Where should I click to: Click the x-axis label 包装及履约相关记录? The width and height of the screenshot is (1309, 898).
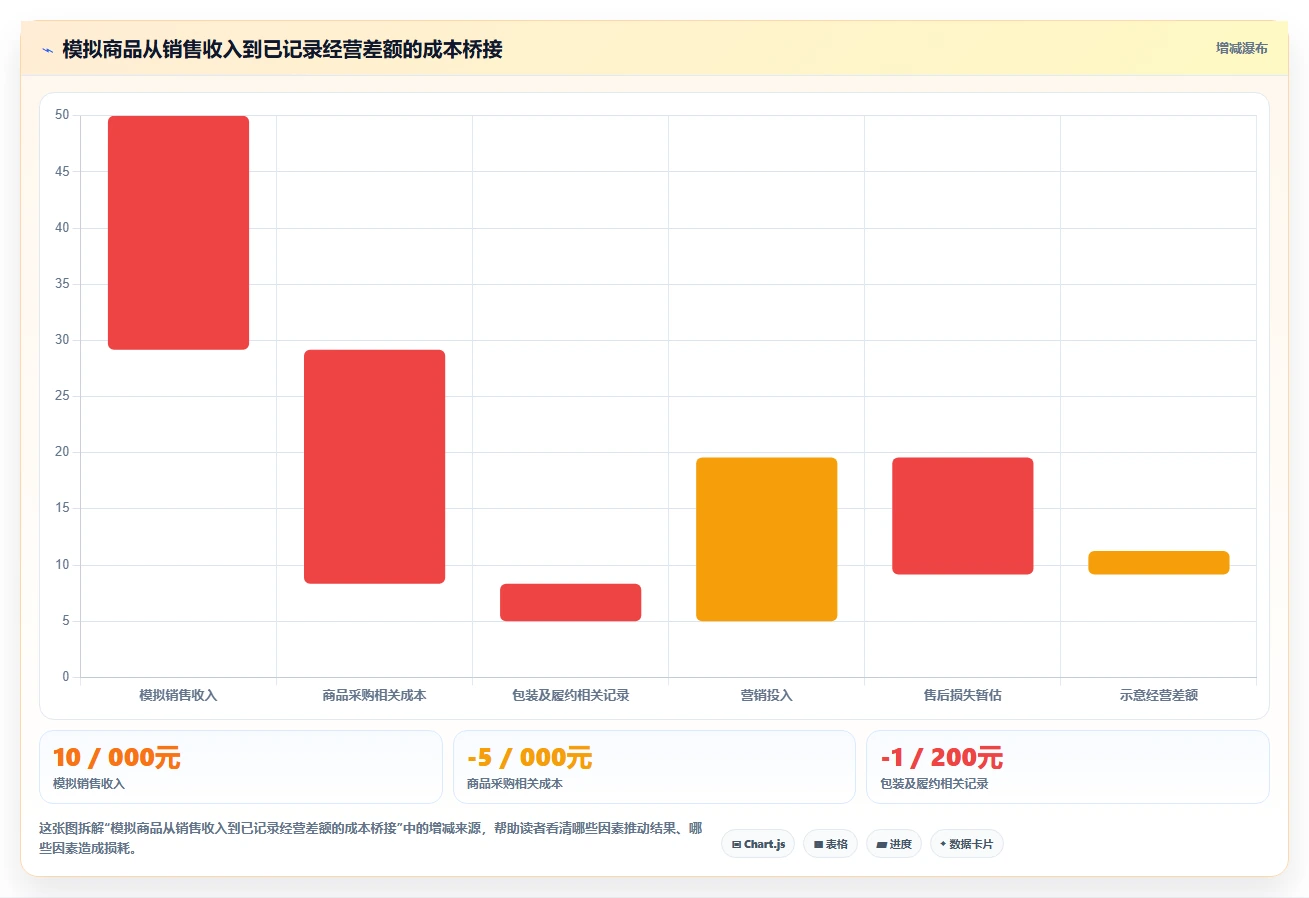point(570,695)
